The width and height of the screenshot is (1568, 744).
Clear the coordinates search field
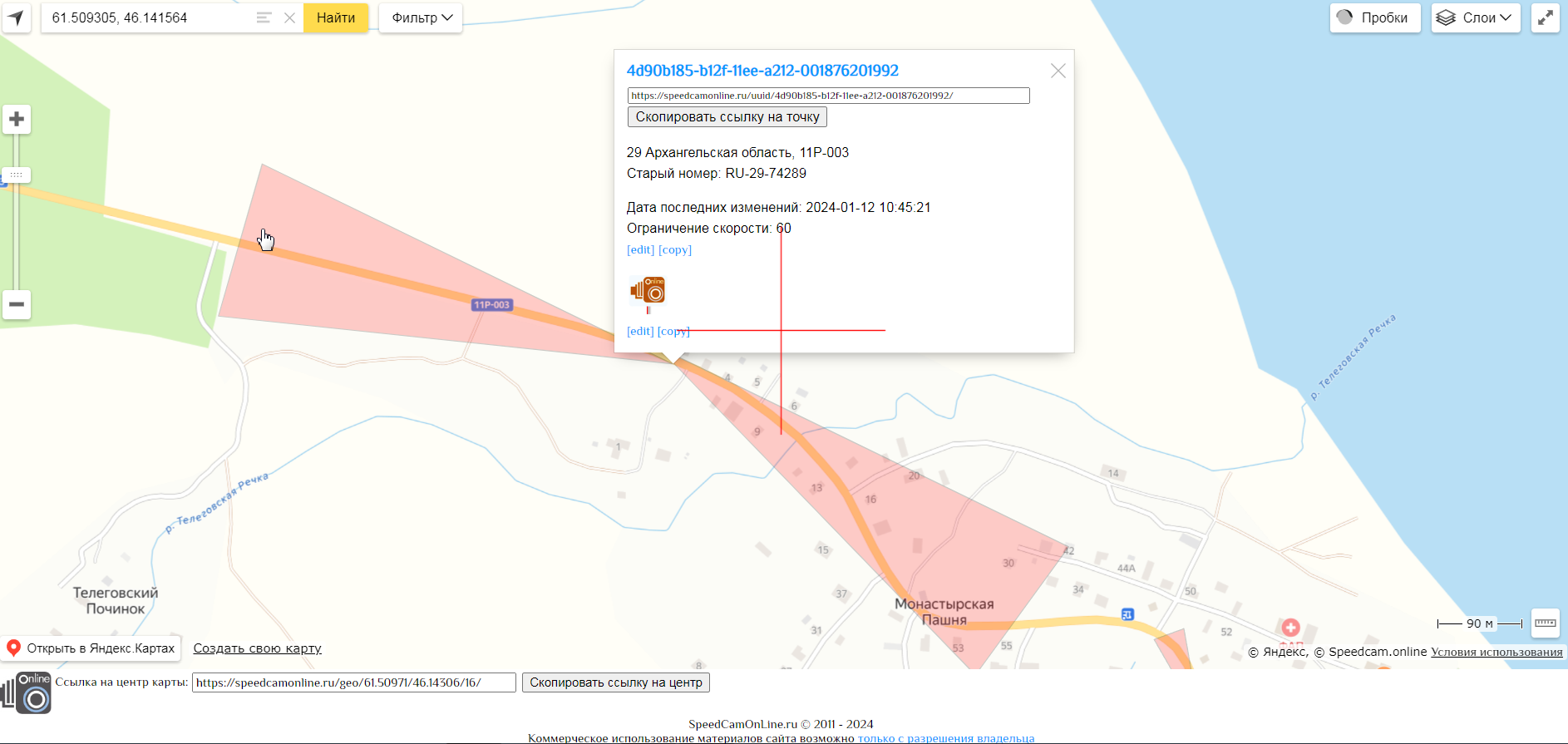click(289, 17)
